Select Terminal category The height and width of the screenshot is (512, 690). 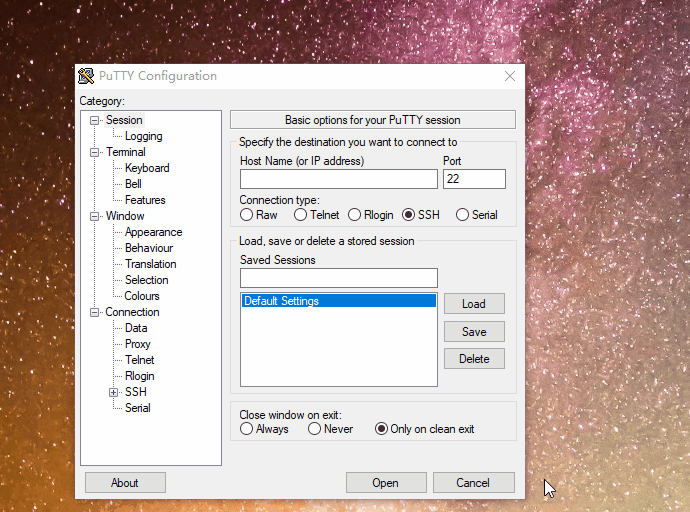pyautogui.click(x=125, y=152)
